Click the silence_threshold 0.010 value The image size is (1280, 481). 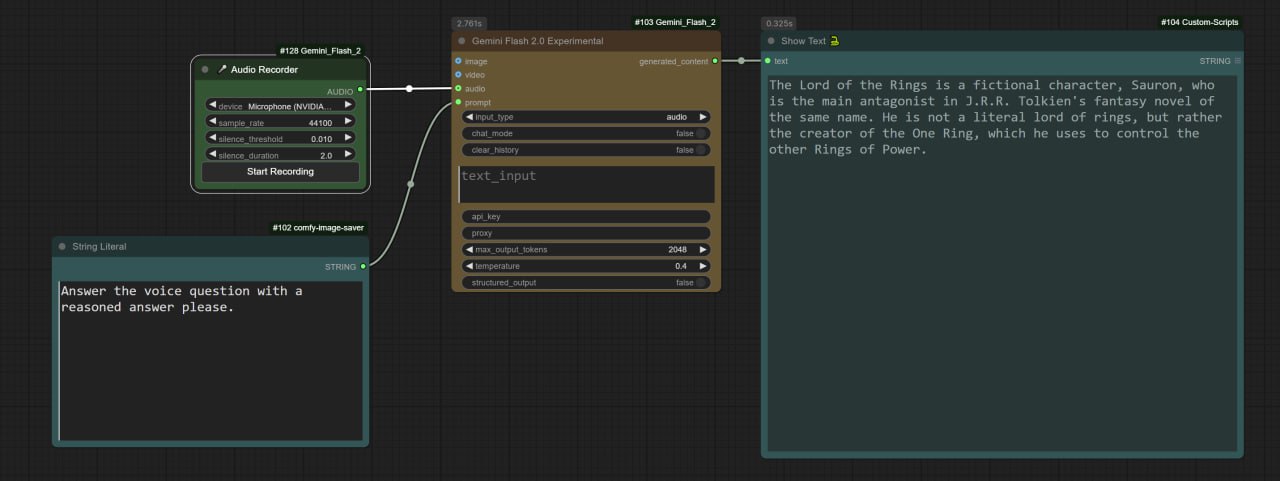click(321, 139)
